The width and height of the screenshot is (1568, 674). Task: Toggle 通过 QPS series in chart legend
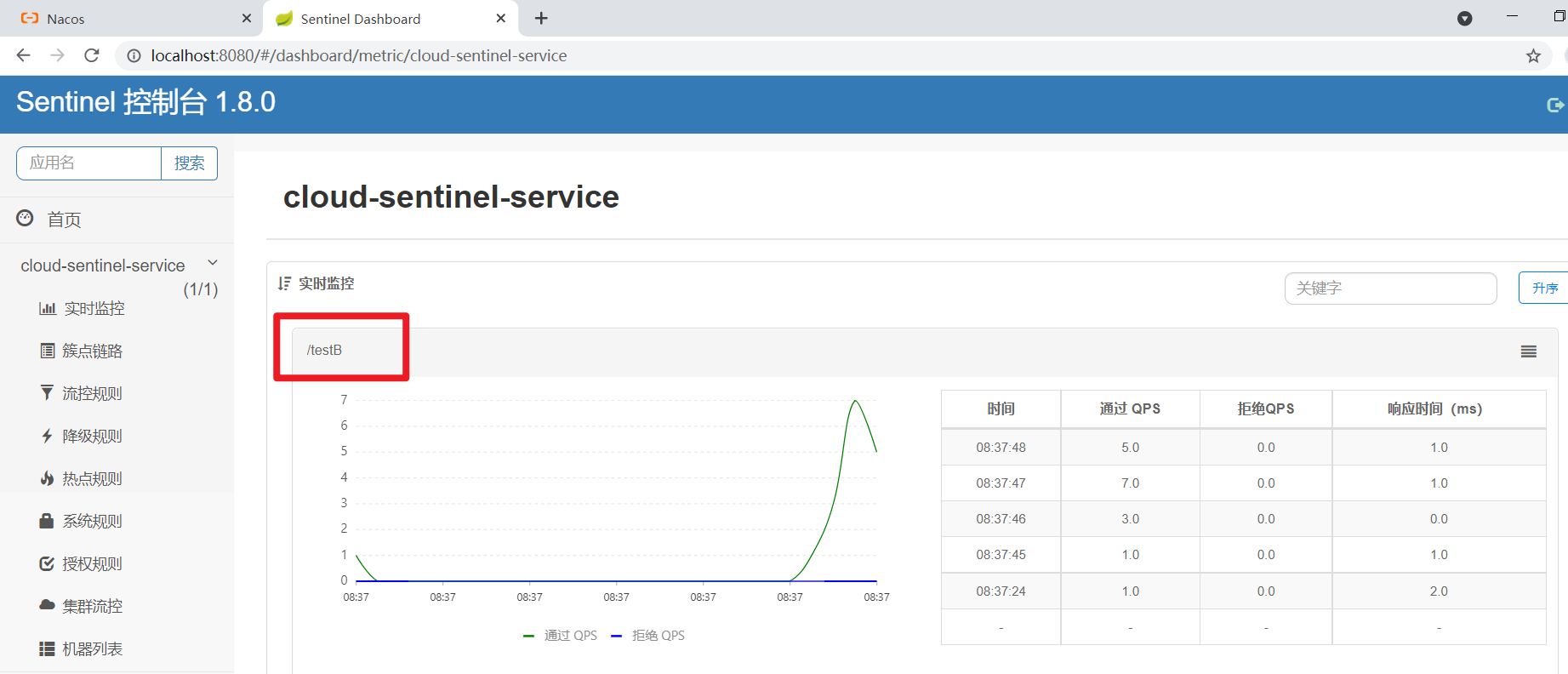click(562, 636)
